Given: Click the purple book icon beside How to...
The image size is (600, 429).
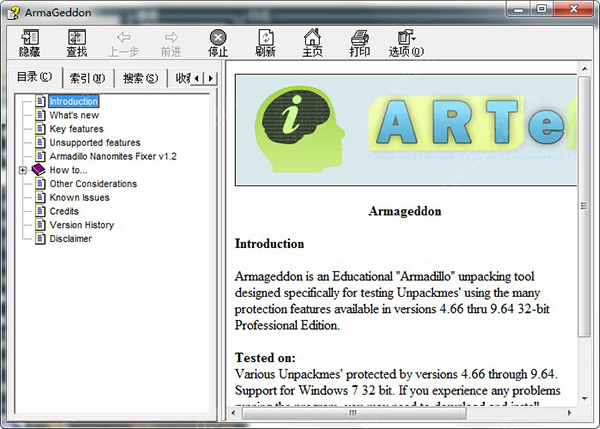Looking at the screenshot, I should (x=38, y=170).
